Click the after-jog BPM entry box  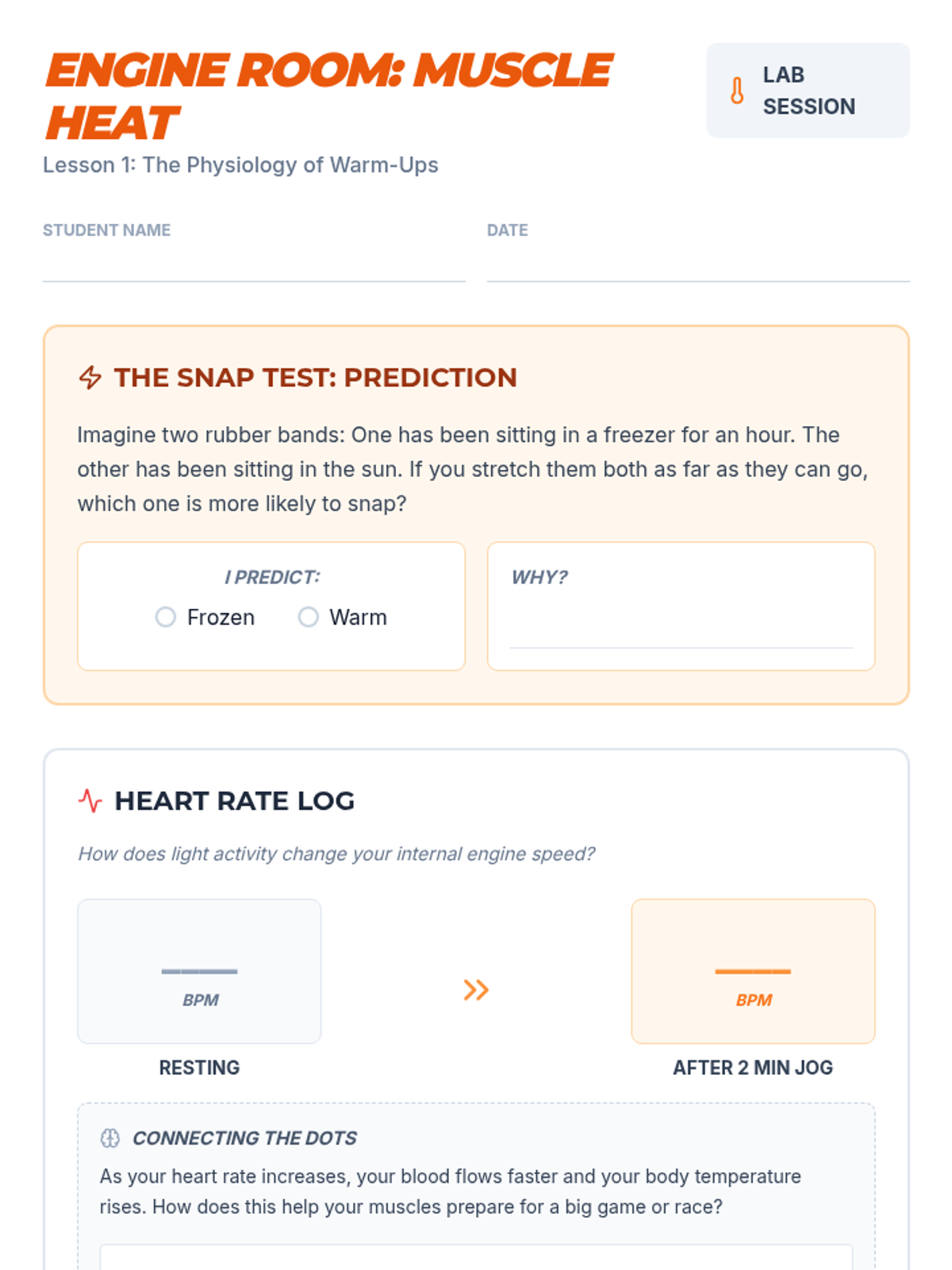(753, 971)
